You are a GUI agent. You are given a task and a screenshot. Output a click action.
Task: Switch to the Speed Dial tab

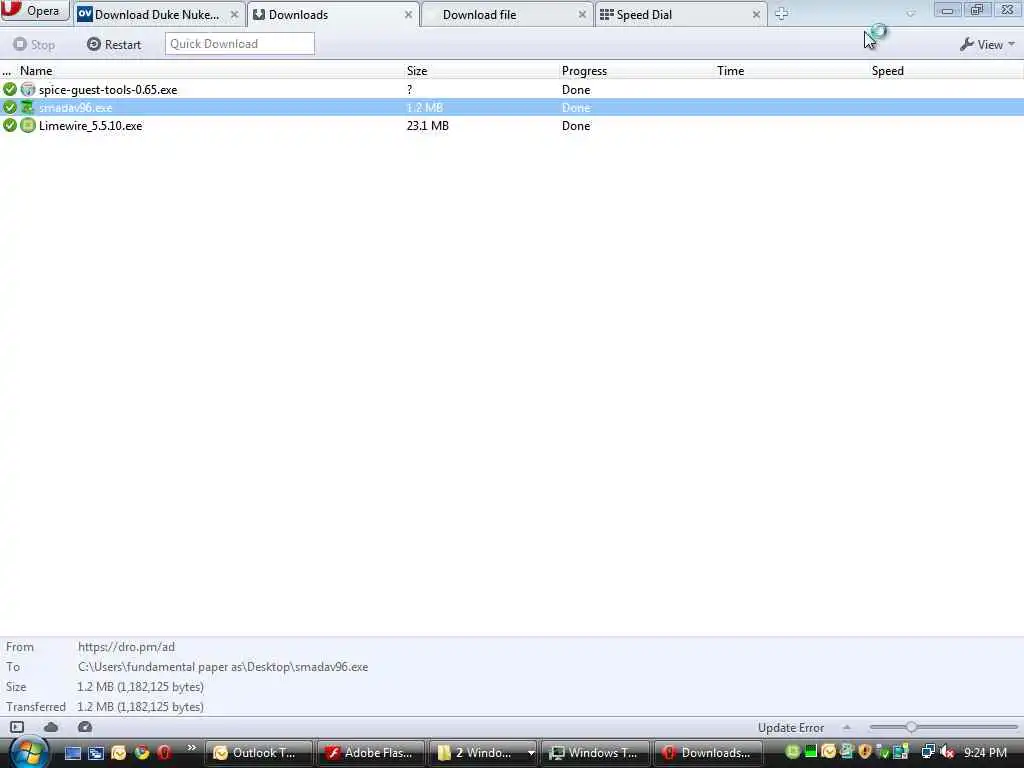680,14
